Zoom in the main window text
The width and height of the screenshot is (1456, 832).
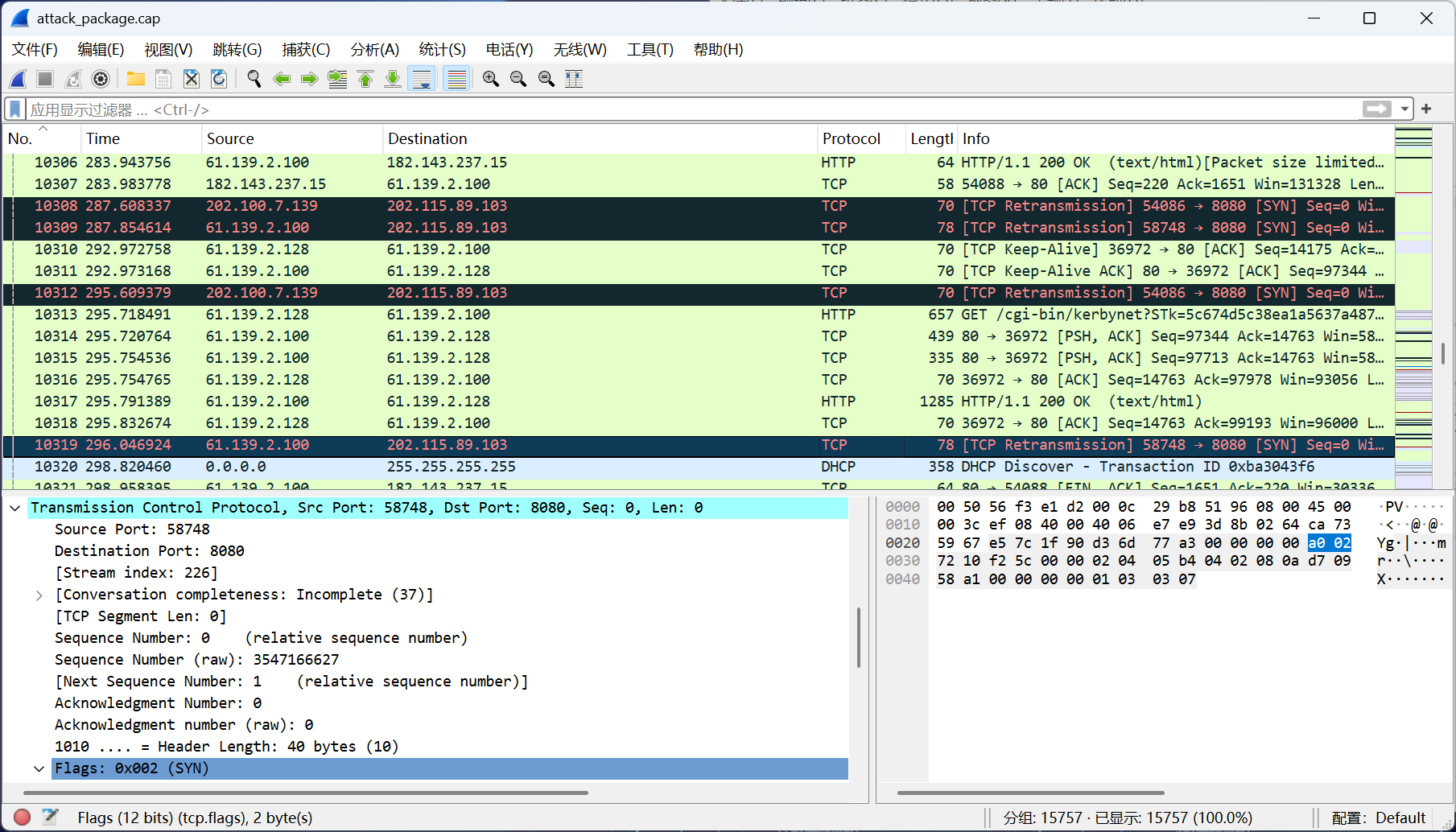(x=491, y=79)
